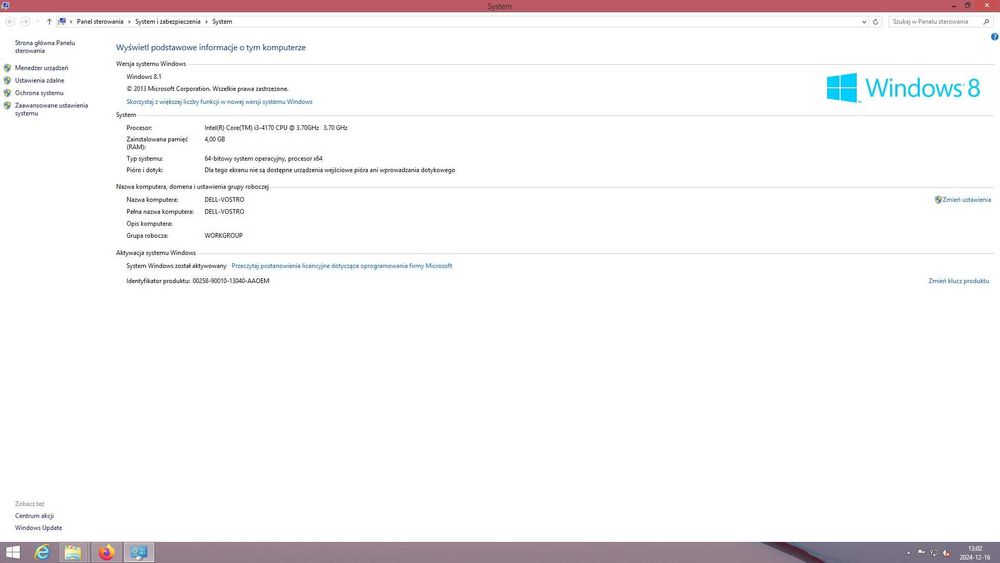Open Action Center flag in tray

point(921,553)
